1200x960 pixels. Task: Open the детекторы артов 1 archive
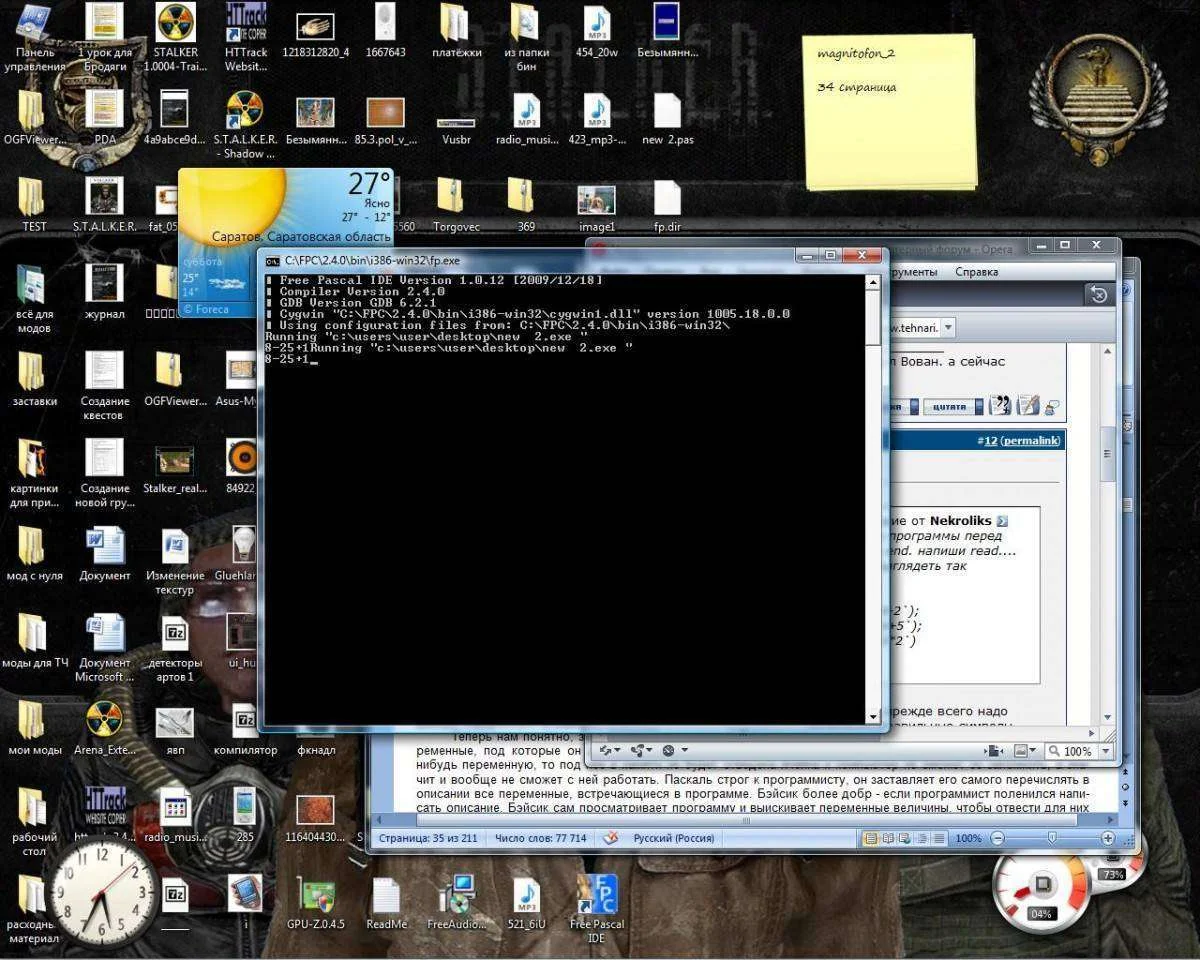click(175, 650)
